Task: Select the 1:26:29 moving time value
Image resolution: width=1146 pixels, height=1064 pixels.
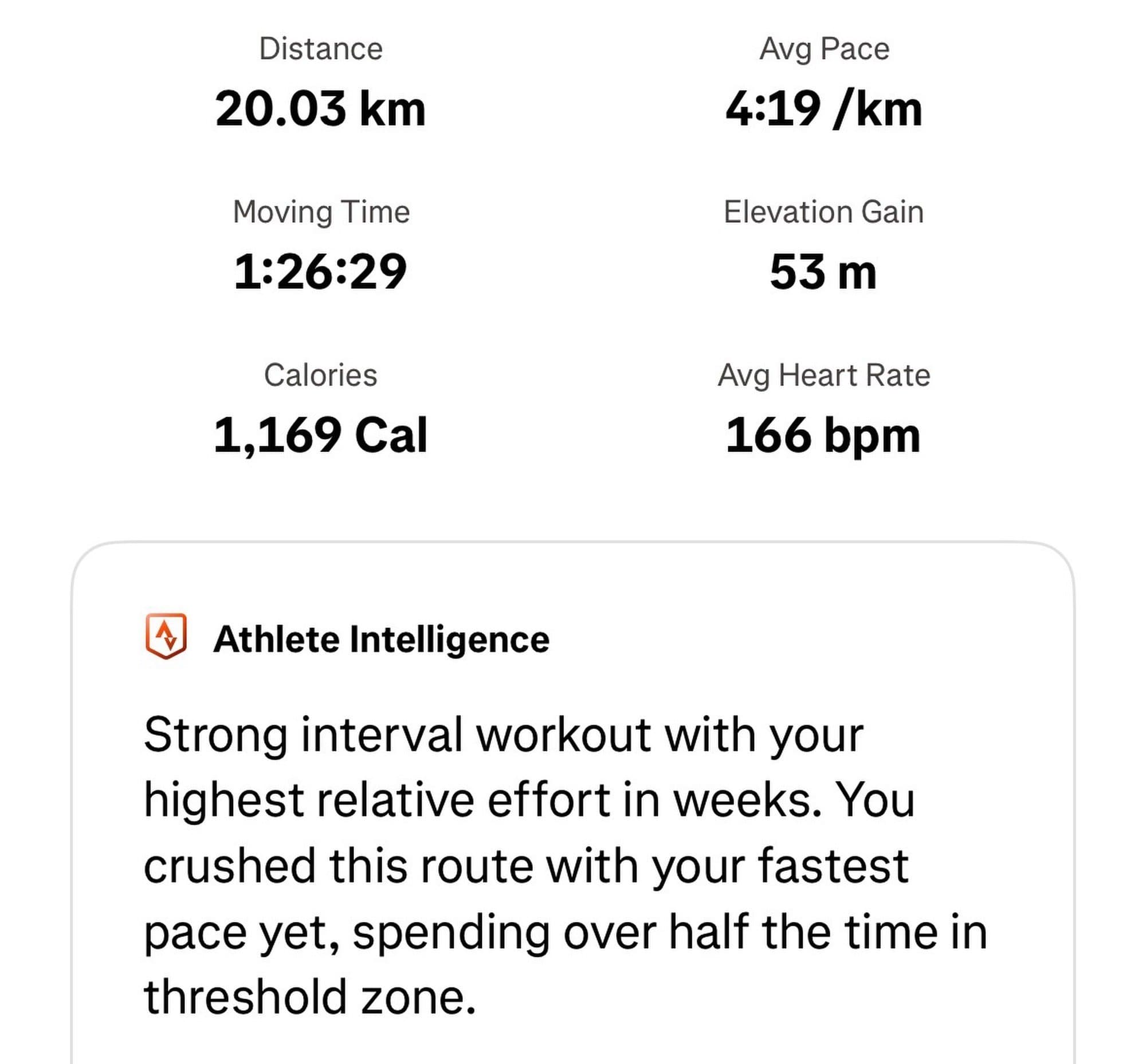Action: pos(320,272)
